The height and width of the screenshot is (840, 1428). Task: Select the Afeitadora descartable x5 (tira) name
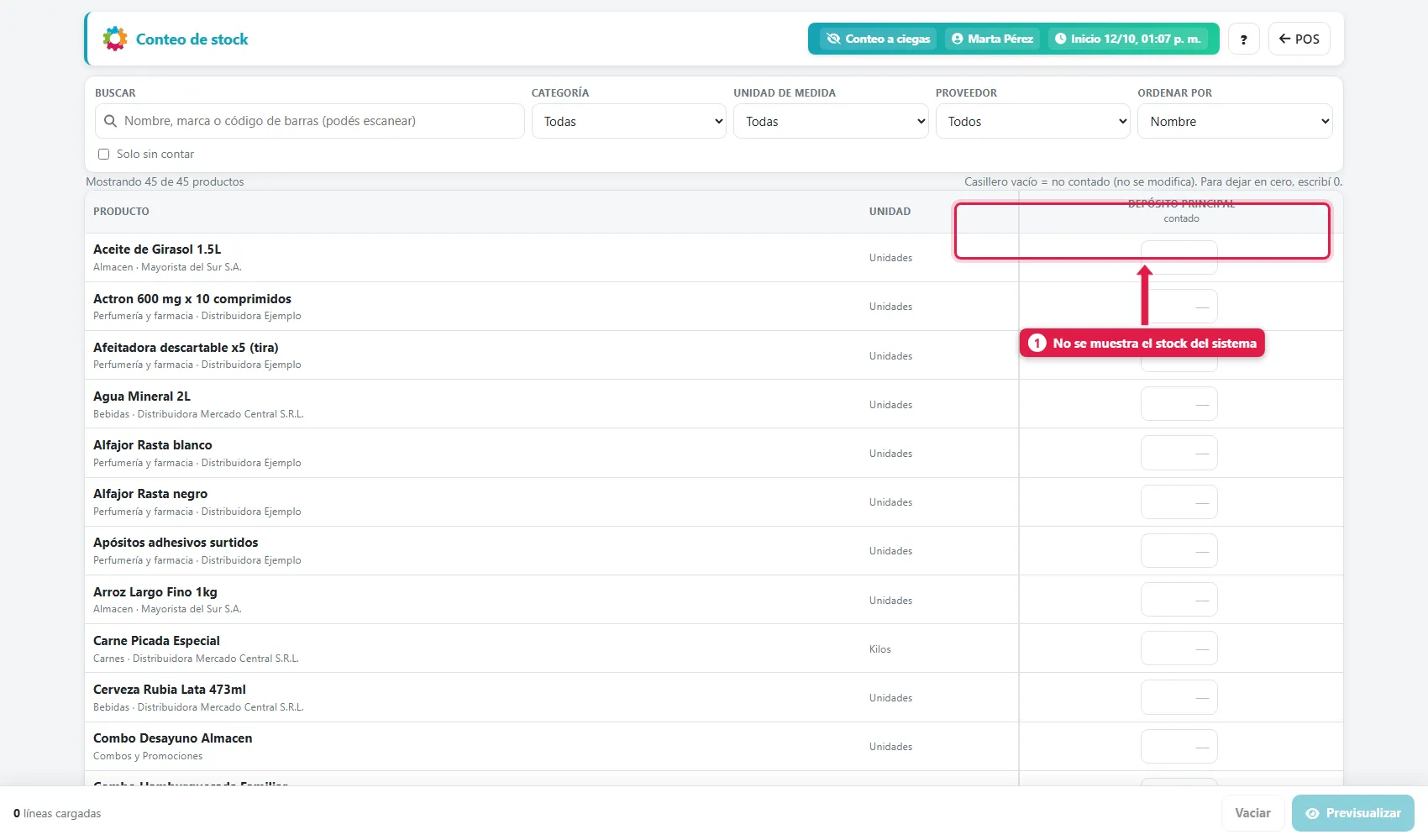tap(186, 347)
